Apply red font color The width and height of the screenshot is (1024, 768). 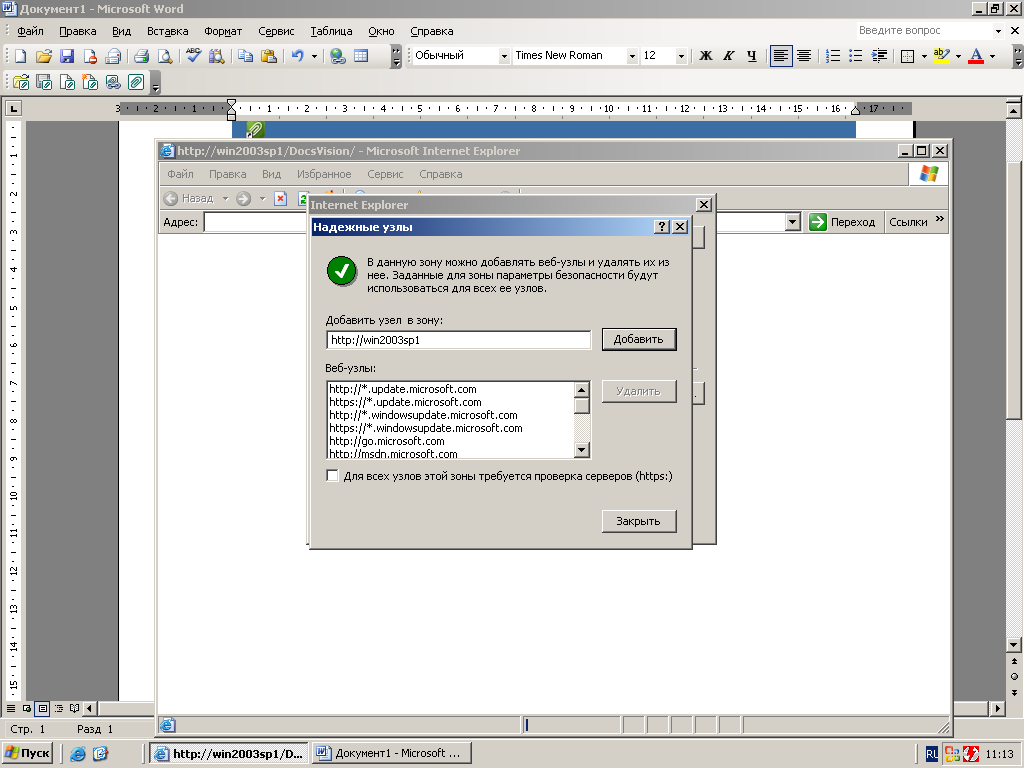pyautogui.click(x=976, y=56)
